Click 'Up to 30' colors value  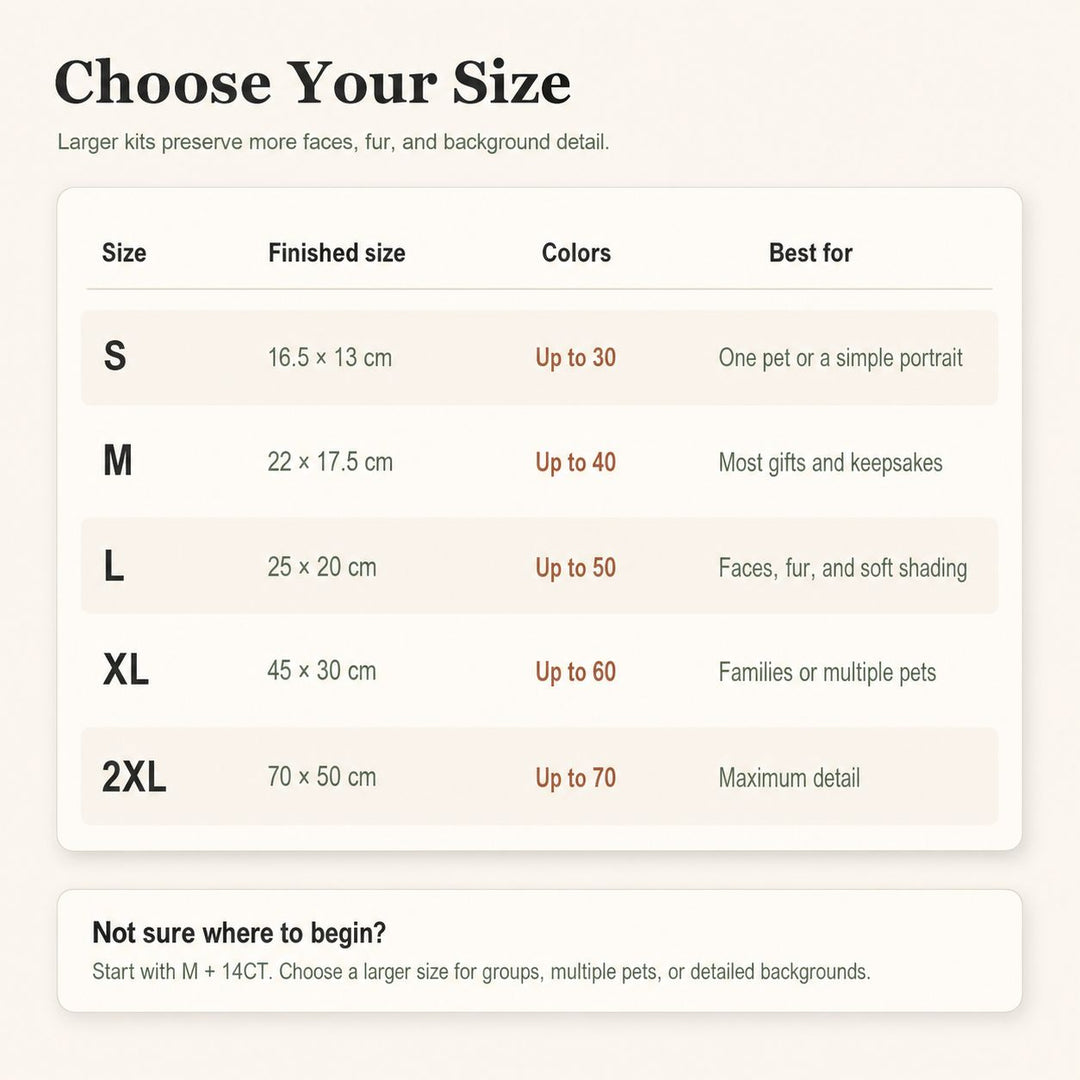click(576, 358)
